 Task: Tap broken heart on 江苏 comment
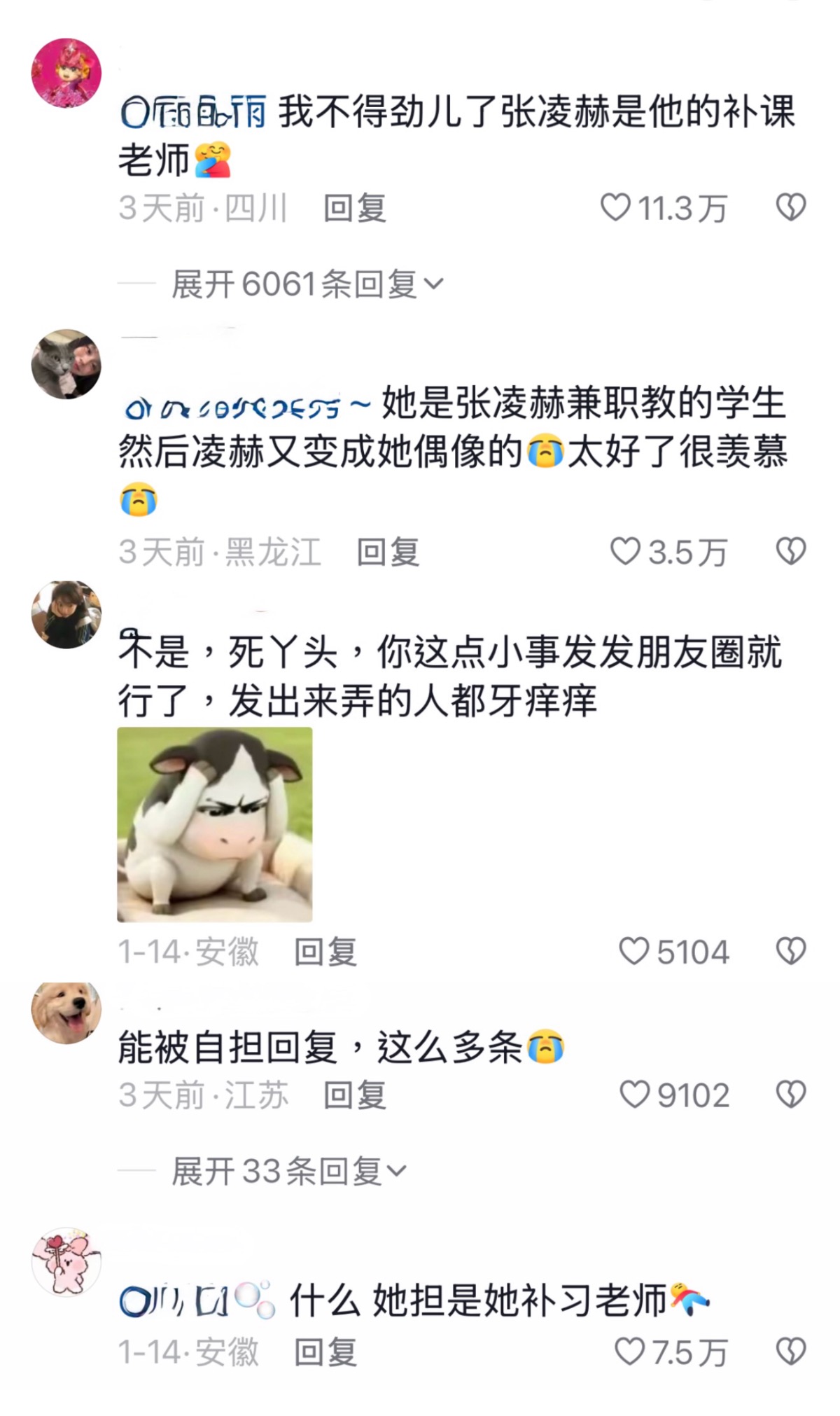click(x=791, y=1095)
